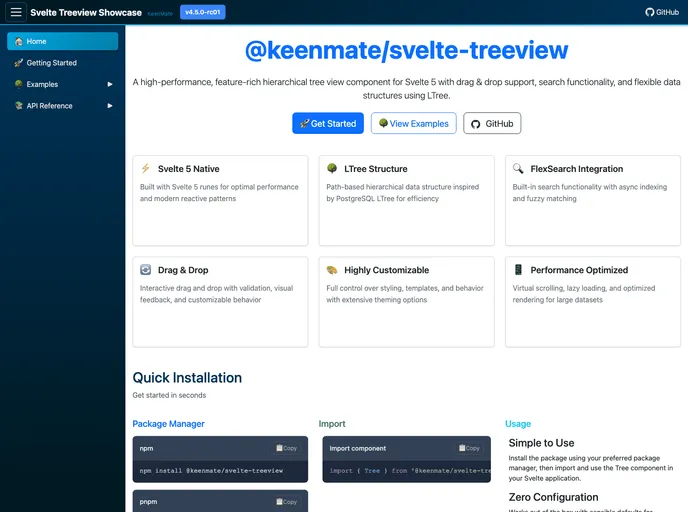This screenshot has height=512, width=688.
Task: Copy the npm install command
Action: [x=287, y=448]
